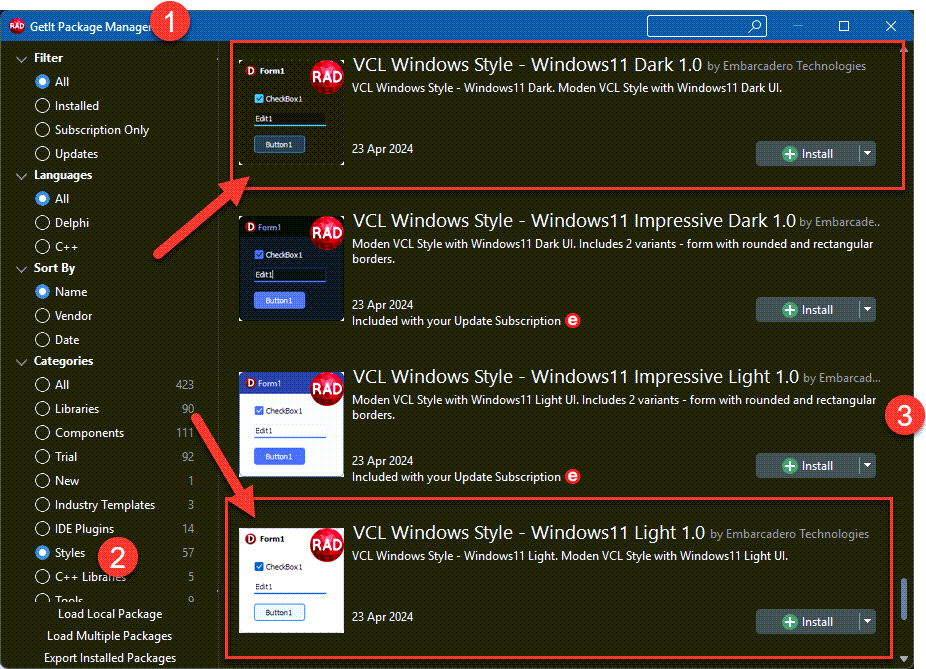Image resolution: width=926 pixels, height=669 pixels.
Task: Select the Installed filter option
Action: click(42, 106)
